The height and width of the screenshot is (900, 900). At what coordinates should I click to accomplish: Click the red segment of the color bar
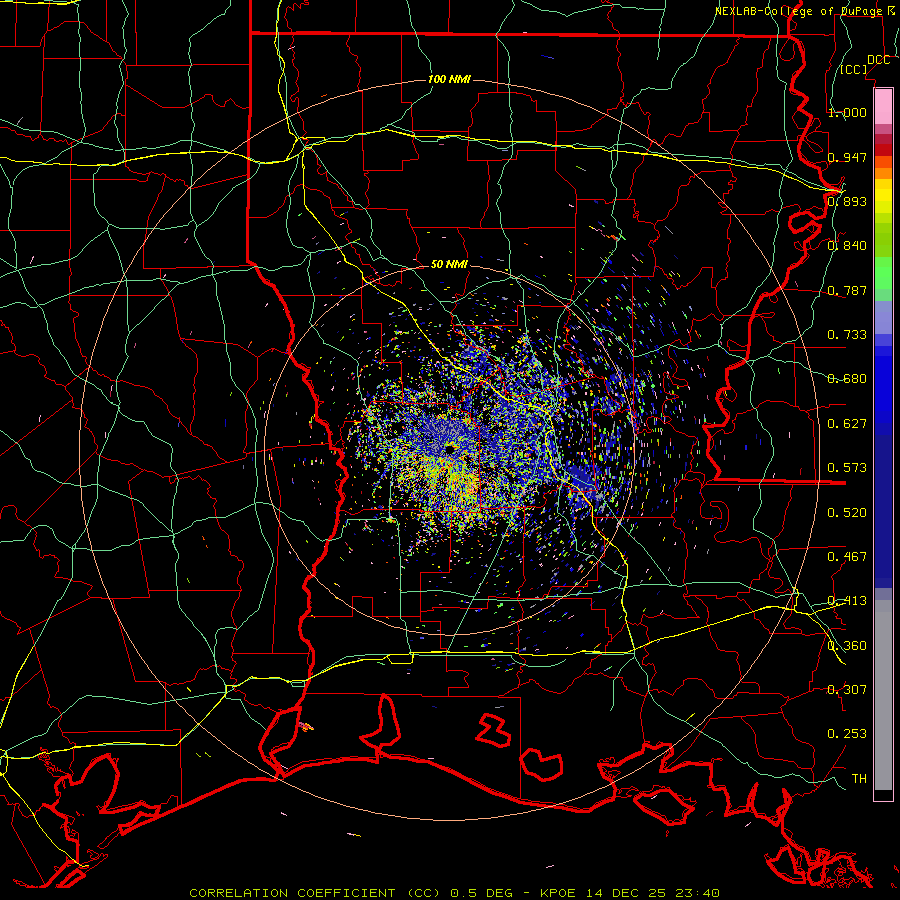883,149
